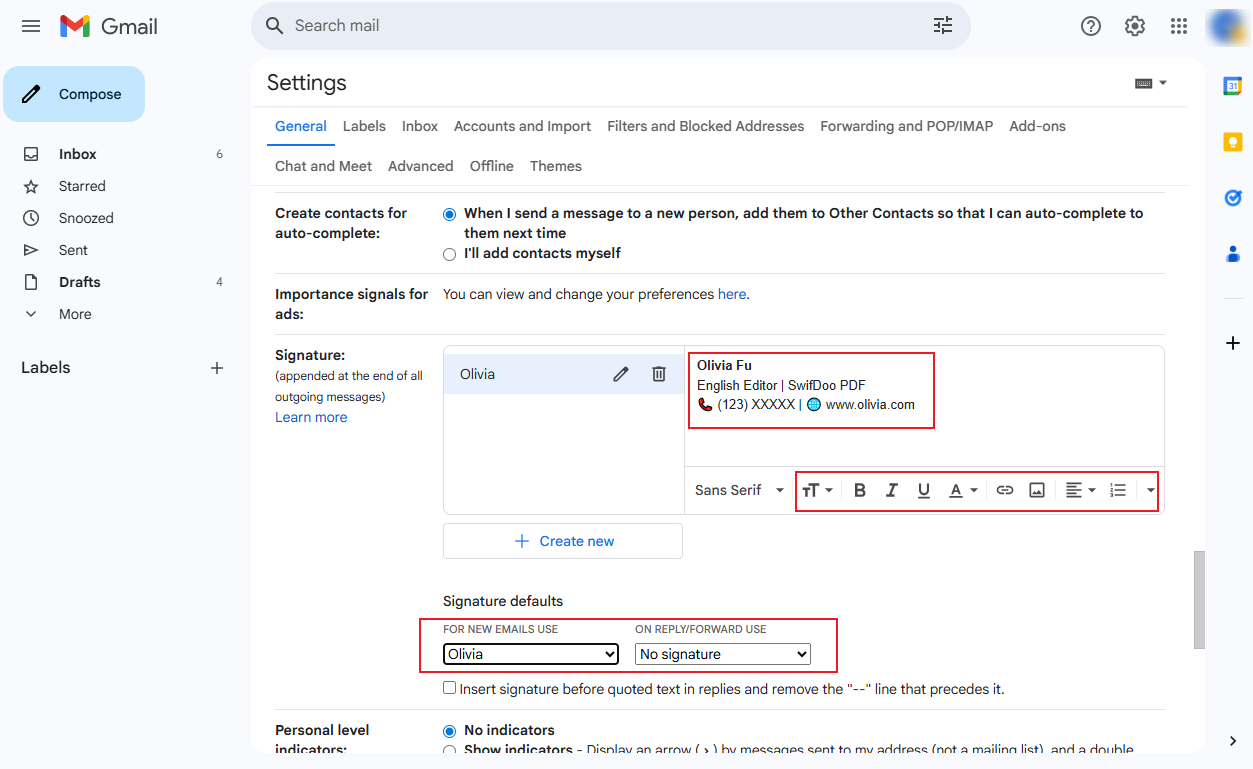
Task: Click the Create new signature button
Action: tap(563, 541)
